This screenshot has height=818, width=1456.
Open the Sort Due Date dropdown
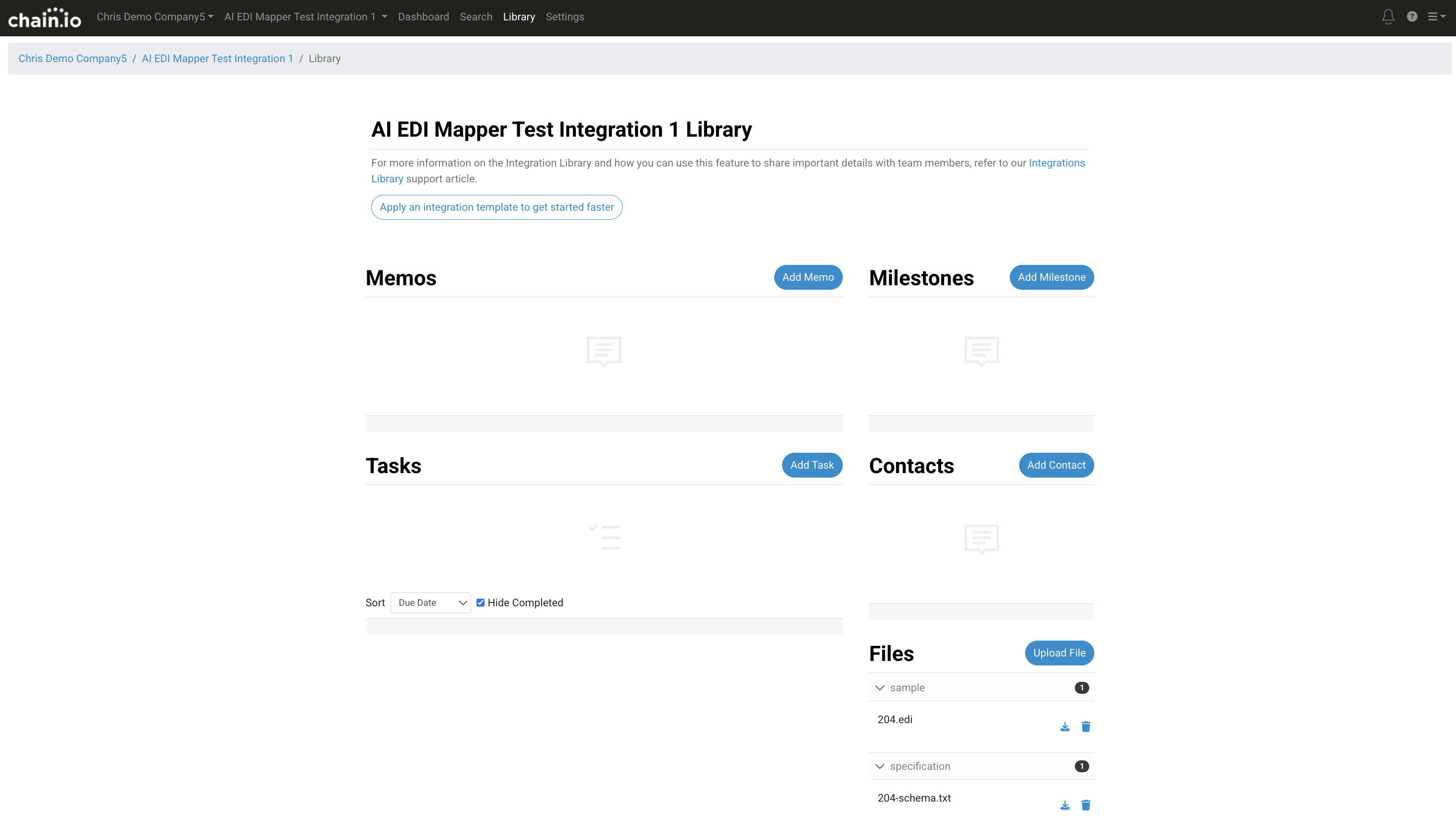point(430,603)
